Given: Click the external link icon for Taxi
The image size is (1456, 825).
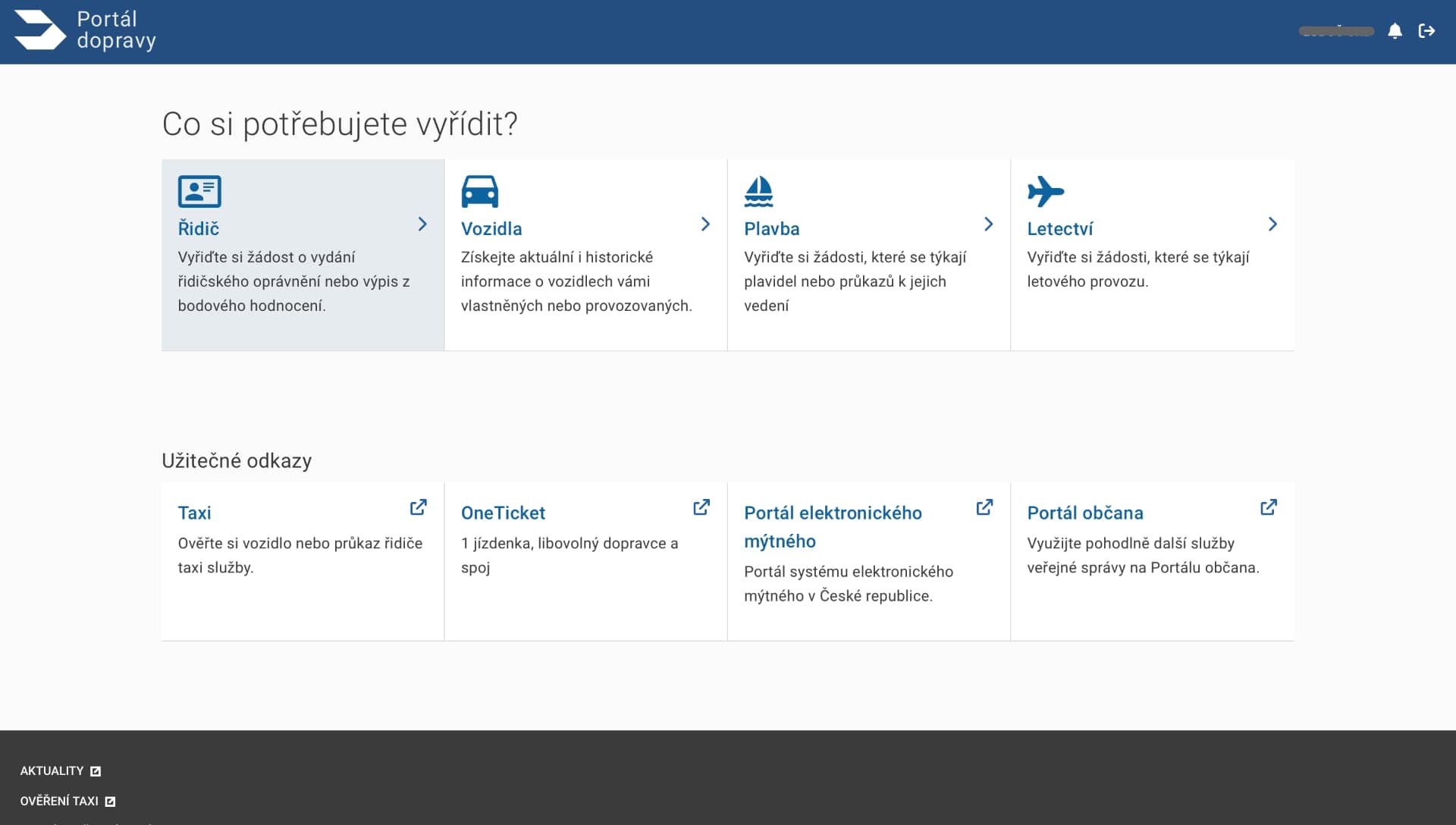Looking at the screenshot, I should tap(418, 507).
